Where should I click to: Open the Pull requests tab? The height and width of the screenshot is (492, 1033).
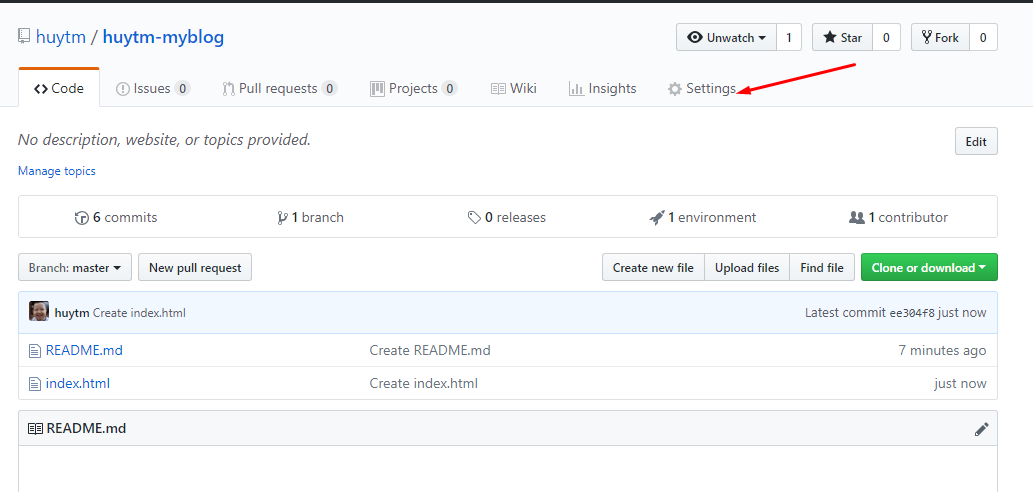pyautogui.click(x=280, y=88)
